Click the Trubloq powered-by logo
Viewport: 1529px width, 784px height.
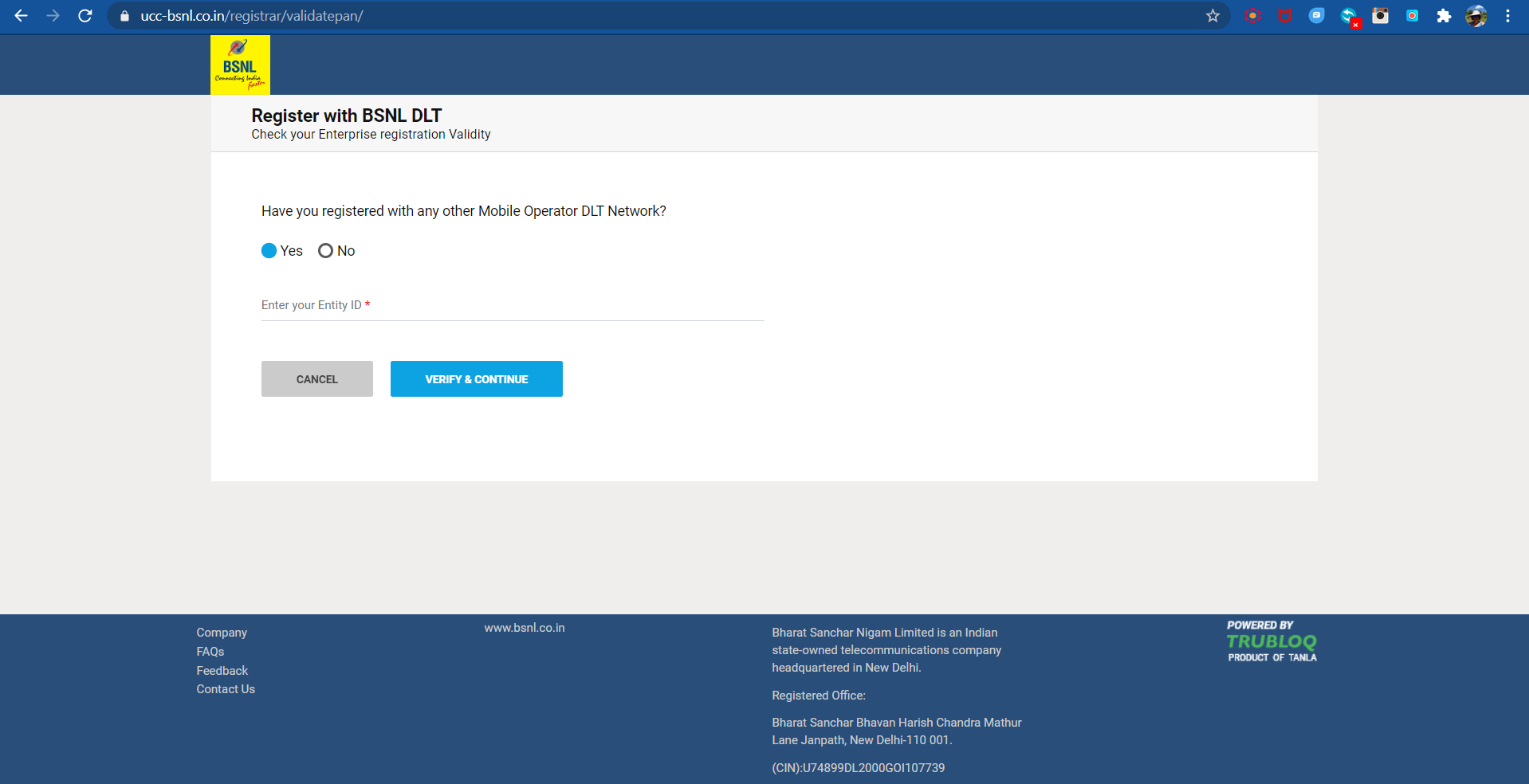[1272, 641]
